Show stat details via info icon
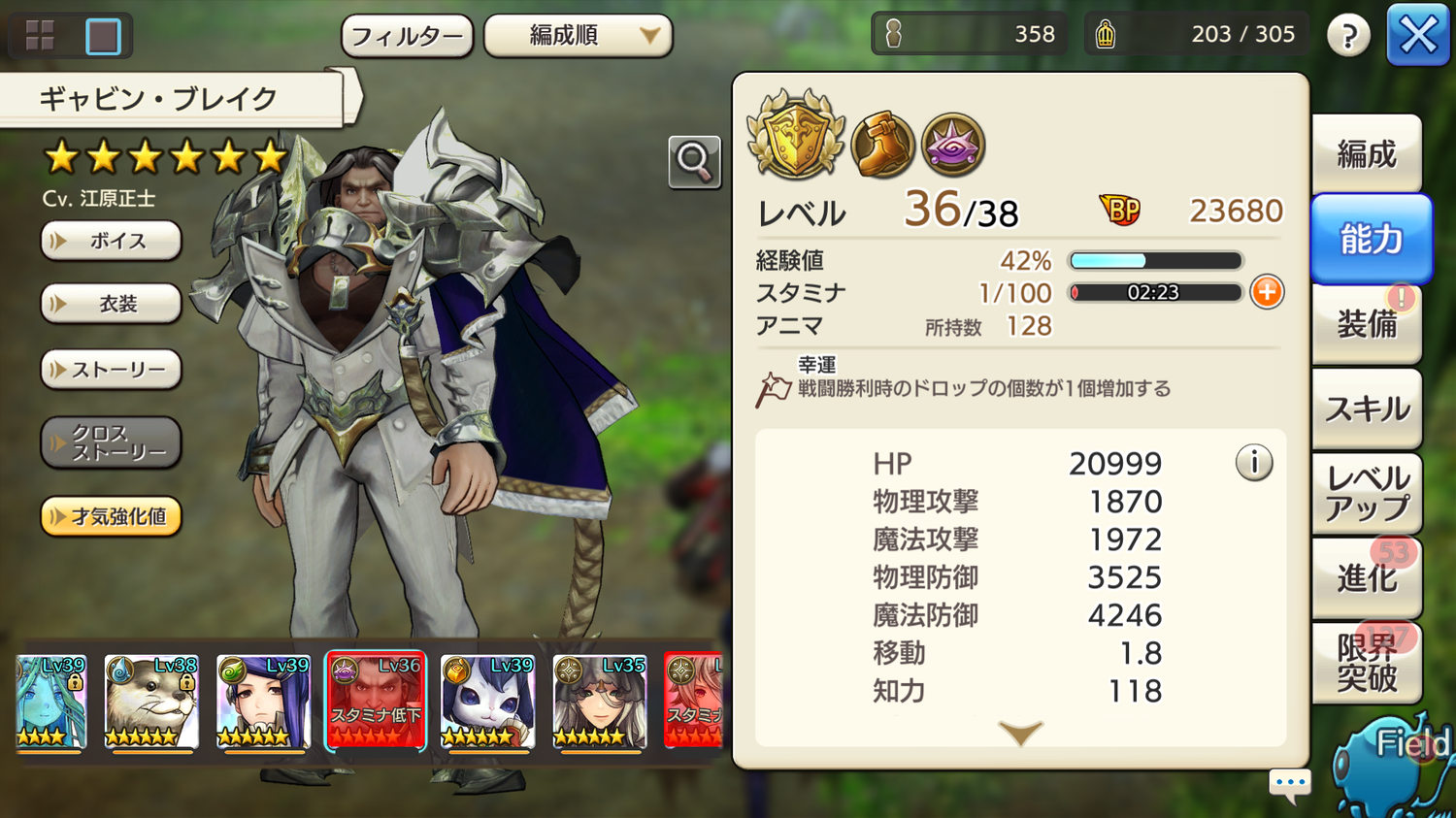The height and width of the screenshot is (818, 1456). (1254, 463)
